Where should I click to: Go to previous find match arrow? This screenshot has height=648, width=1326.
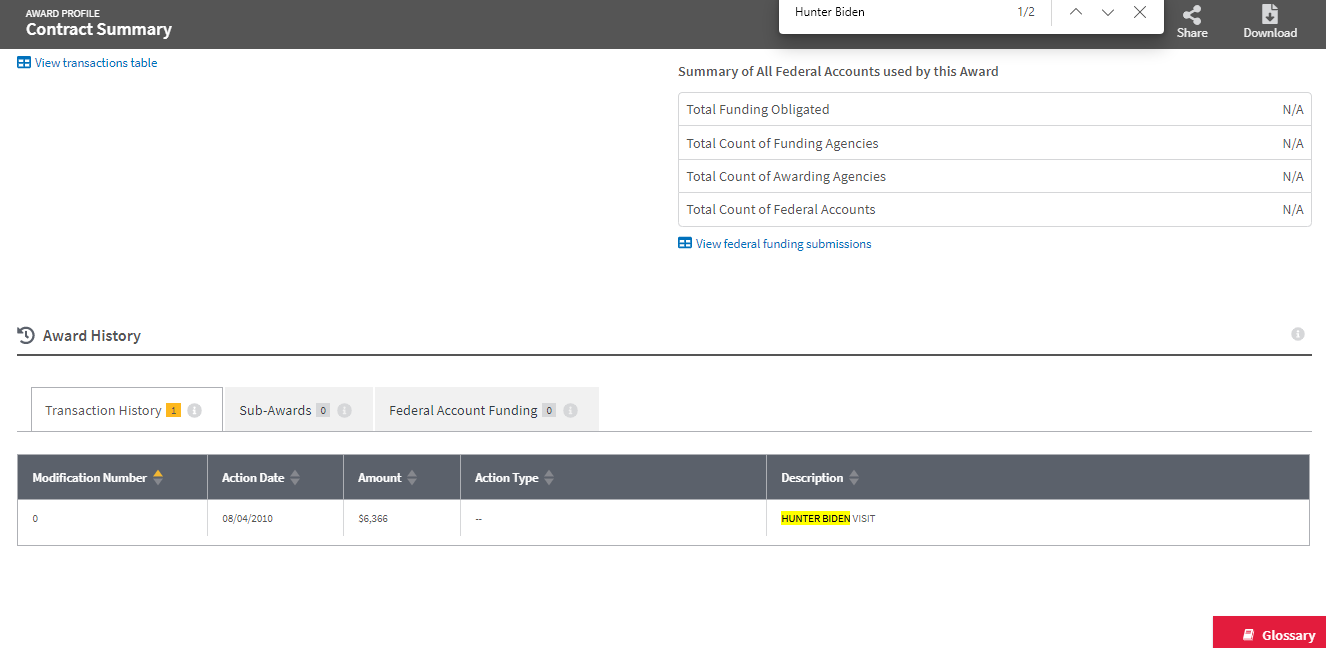coord(1076,12)
